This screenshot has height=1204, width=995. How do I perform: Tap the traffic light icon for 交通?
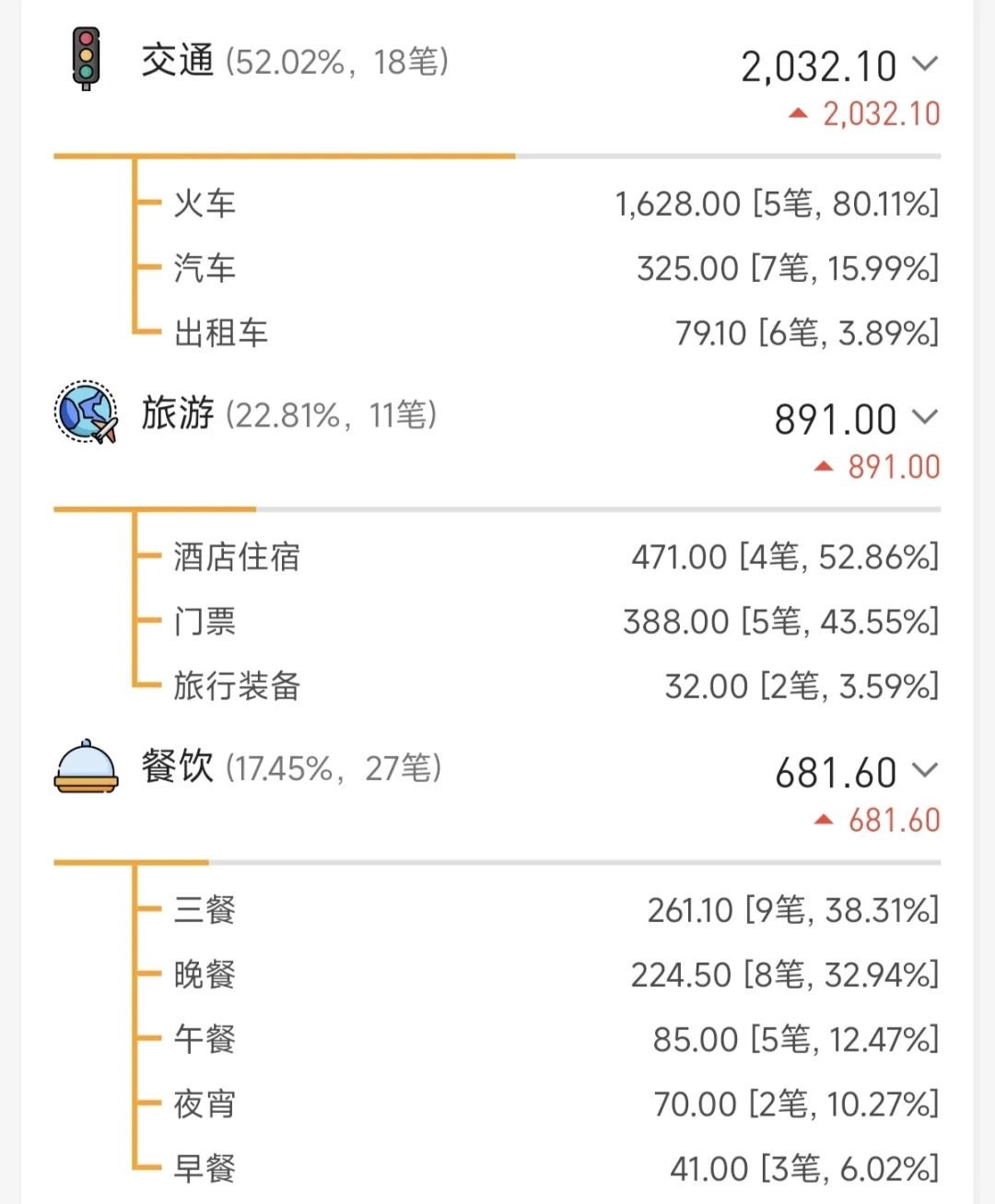86,59
